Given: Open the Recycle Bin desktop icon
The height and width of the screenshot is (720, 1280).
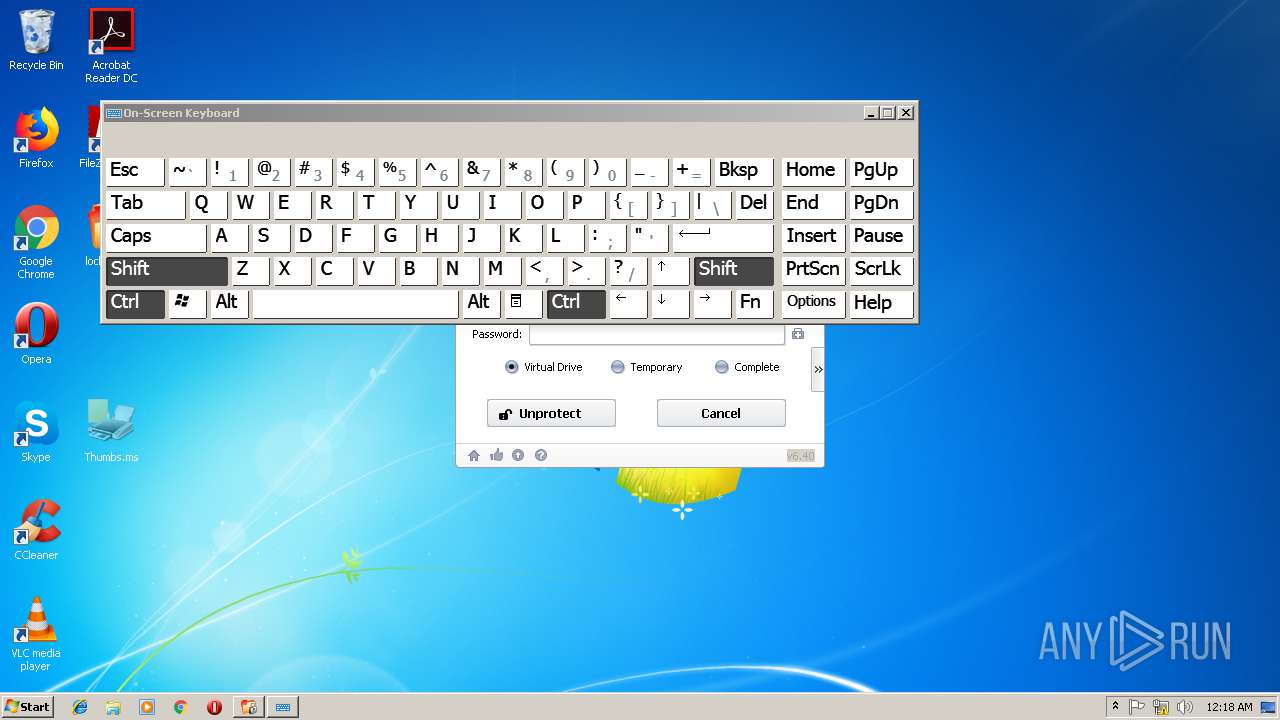Looking at the screenshot, I should [x=36, y=41].
